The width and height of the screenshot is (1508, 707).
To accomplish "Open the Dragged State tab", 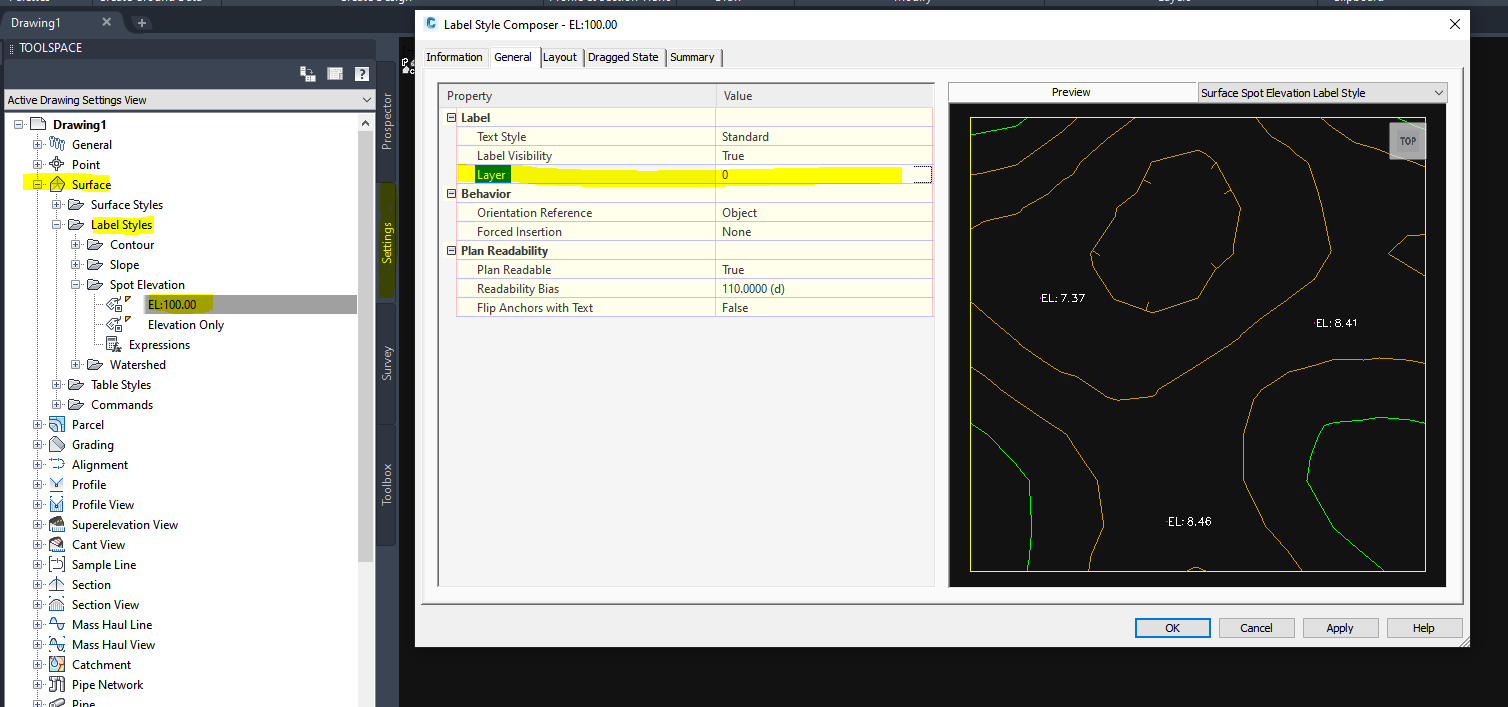I will point(623,57).
